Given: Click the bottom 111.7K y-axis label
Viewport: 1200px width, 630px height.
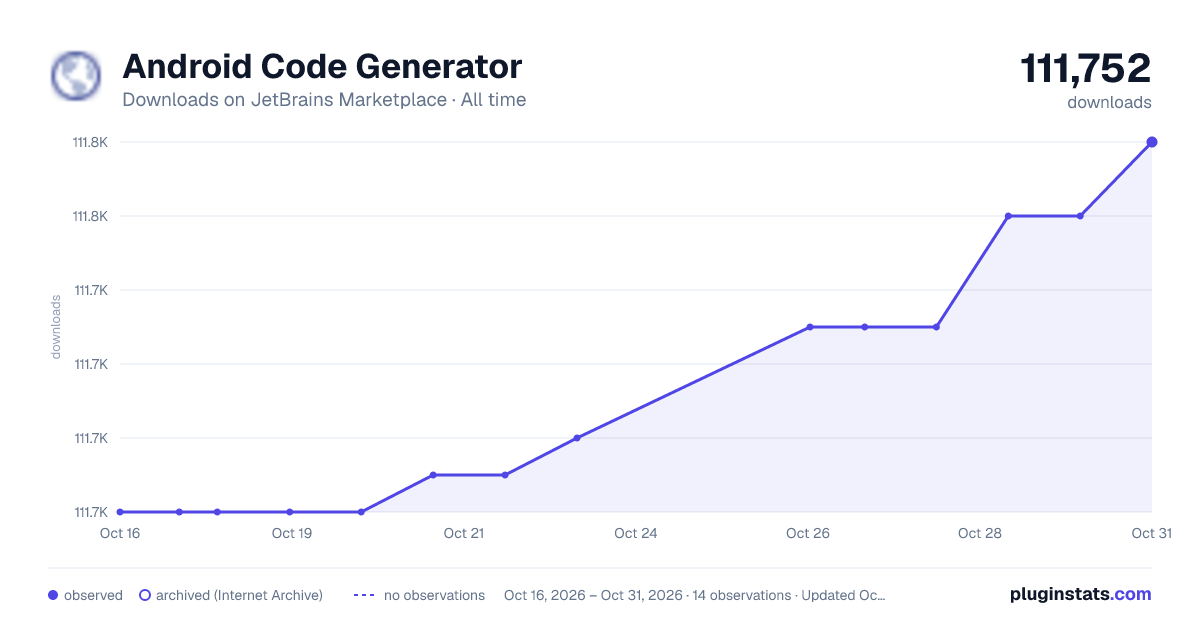Looking at the screenshot, I should [91, 512].
